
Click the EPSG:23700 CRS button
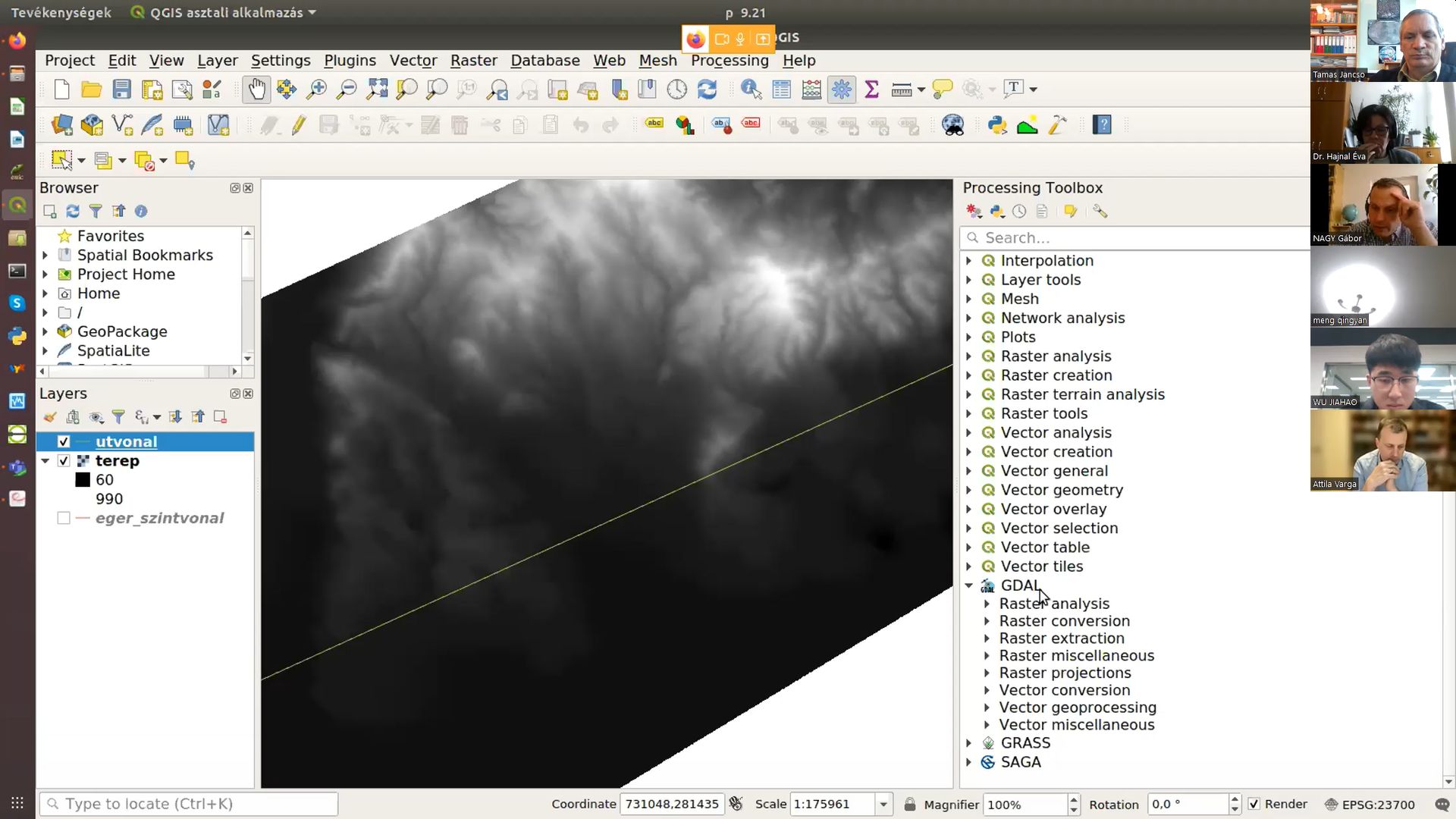pos(1370,804)
